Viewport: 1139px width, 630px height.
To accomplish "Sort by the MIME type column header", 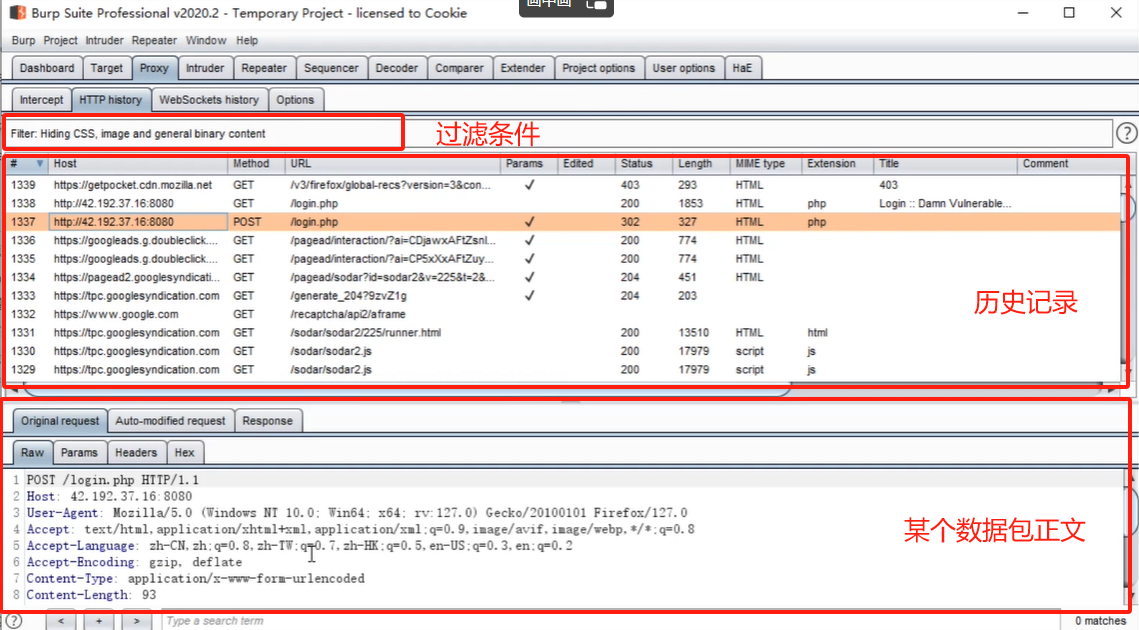I will click(766, 164).
